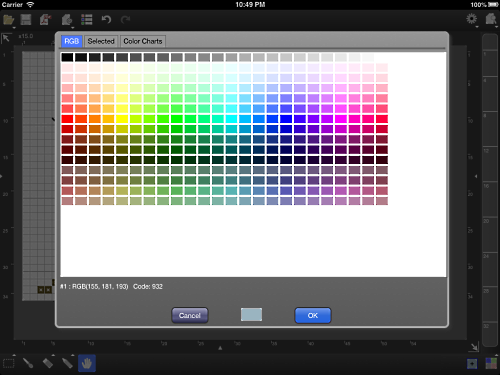Click the redo arrow
The image size is (500, 375).
click(125, 20)
